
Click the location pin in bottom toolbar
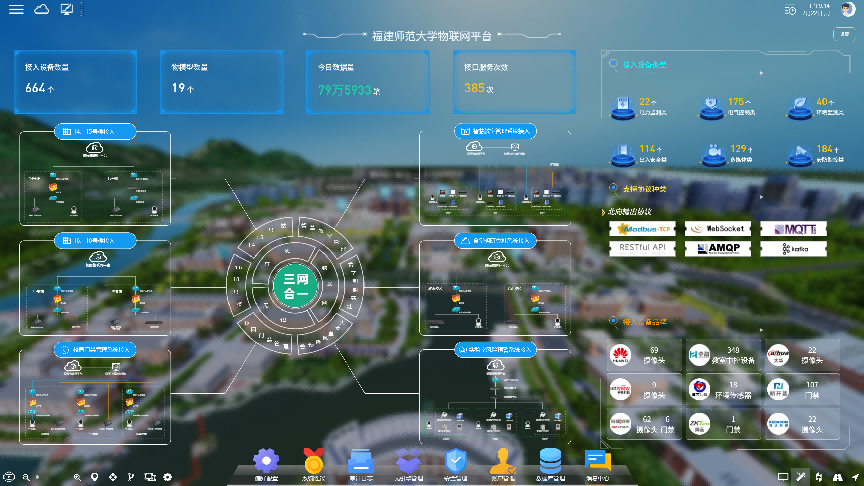click(95, 477)
